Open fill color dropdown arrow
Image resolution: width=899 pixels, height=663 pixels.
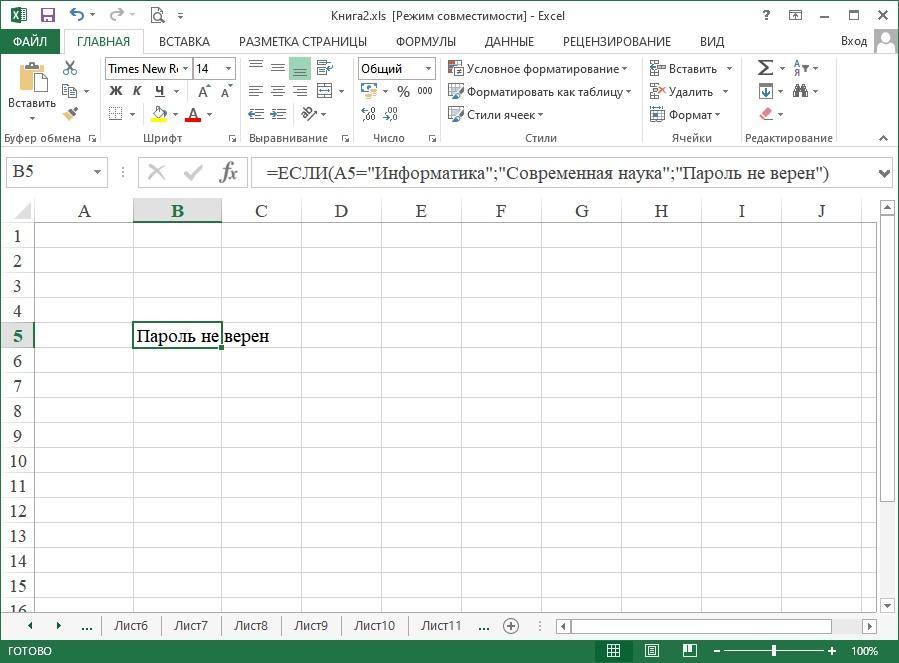[x=175, y=114]
